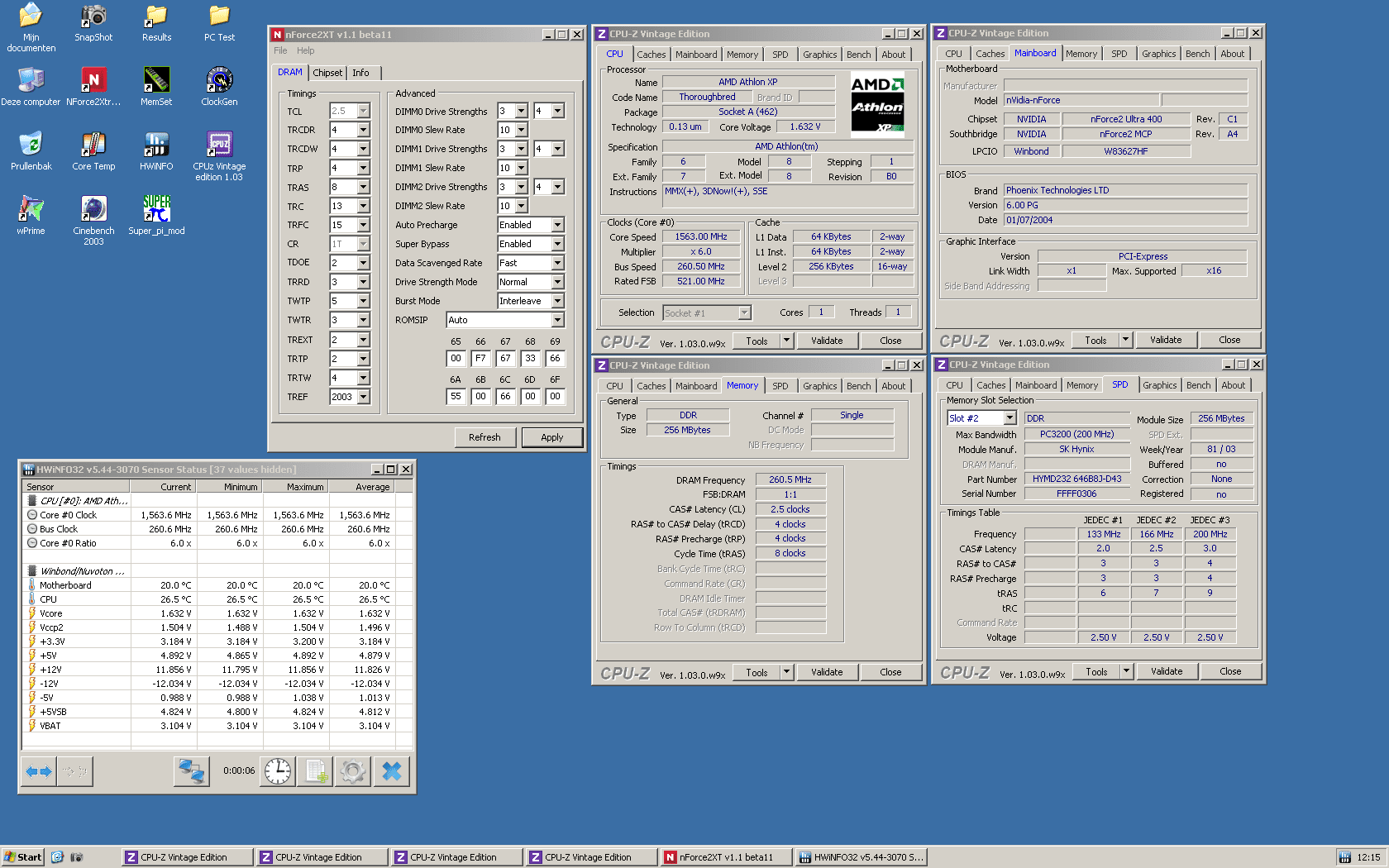Click the HWiNFO blue X close-sensors icon
The height and width of the screenshot is (868, 1389).
(392, 771)
